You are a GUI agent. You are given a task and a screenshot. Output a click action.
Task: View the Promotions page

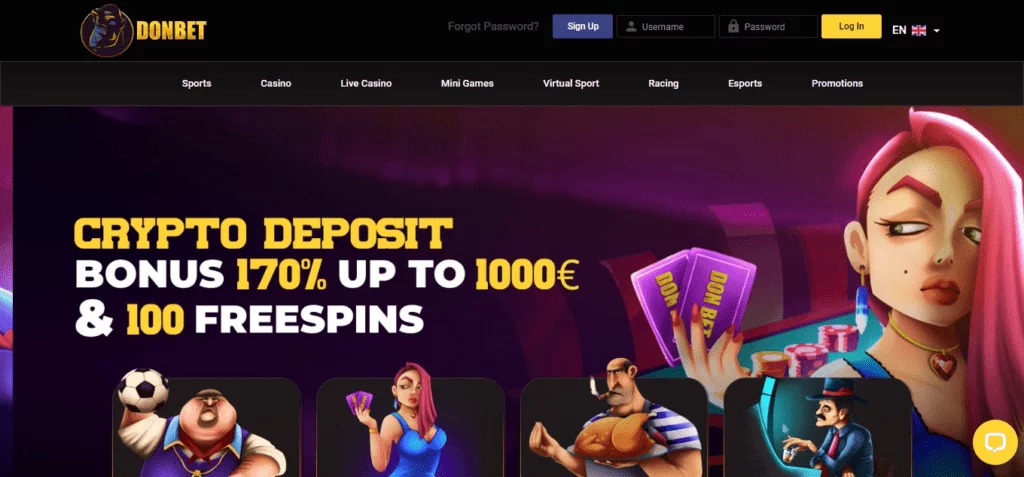pyautogui.click(x=837, y=83)
